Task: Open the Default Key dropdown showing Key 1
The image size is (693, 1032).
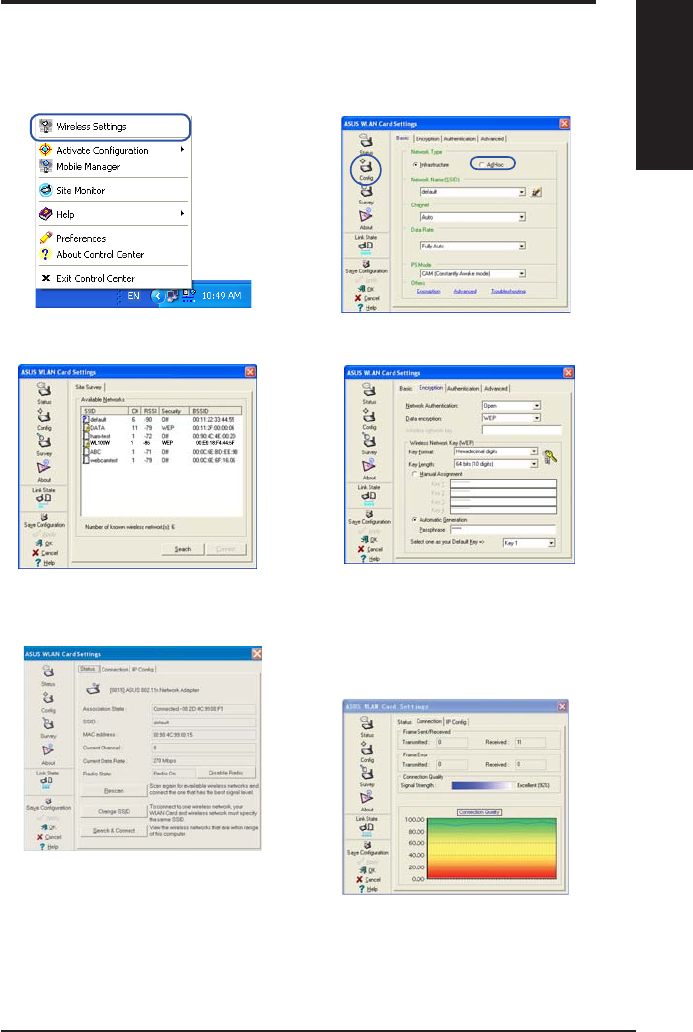Action: [529, 543]
